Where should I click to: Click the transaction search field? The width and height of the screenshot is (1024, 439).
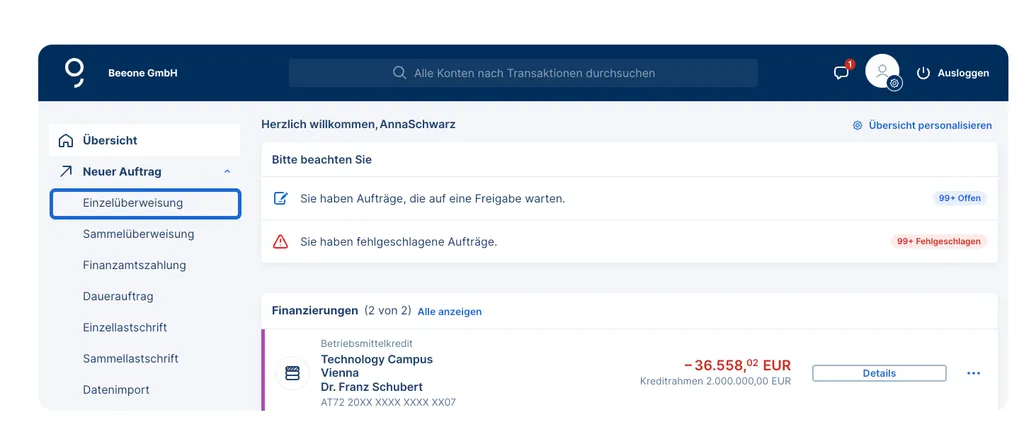pyautogui.click(x=523, y=73)
